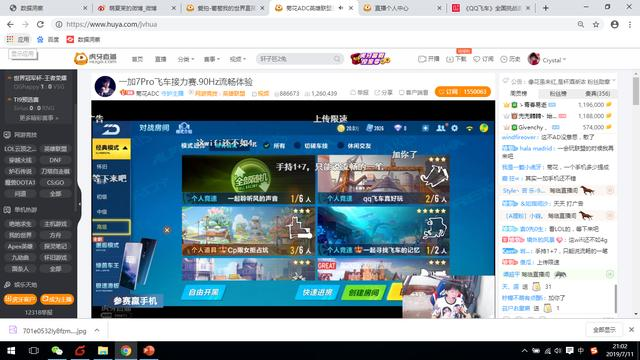Reload the Huya page
The image size is (640, 360).
40,24
